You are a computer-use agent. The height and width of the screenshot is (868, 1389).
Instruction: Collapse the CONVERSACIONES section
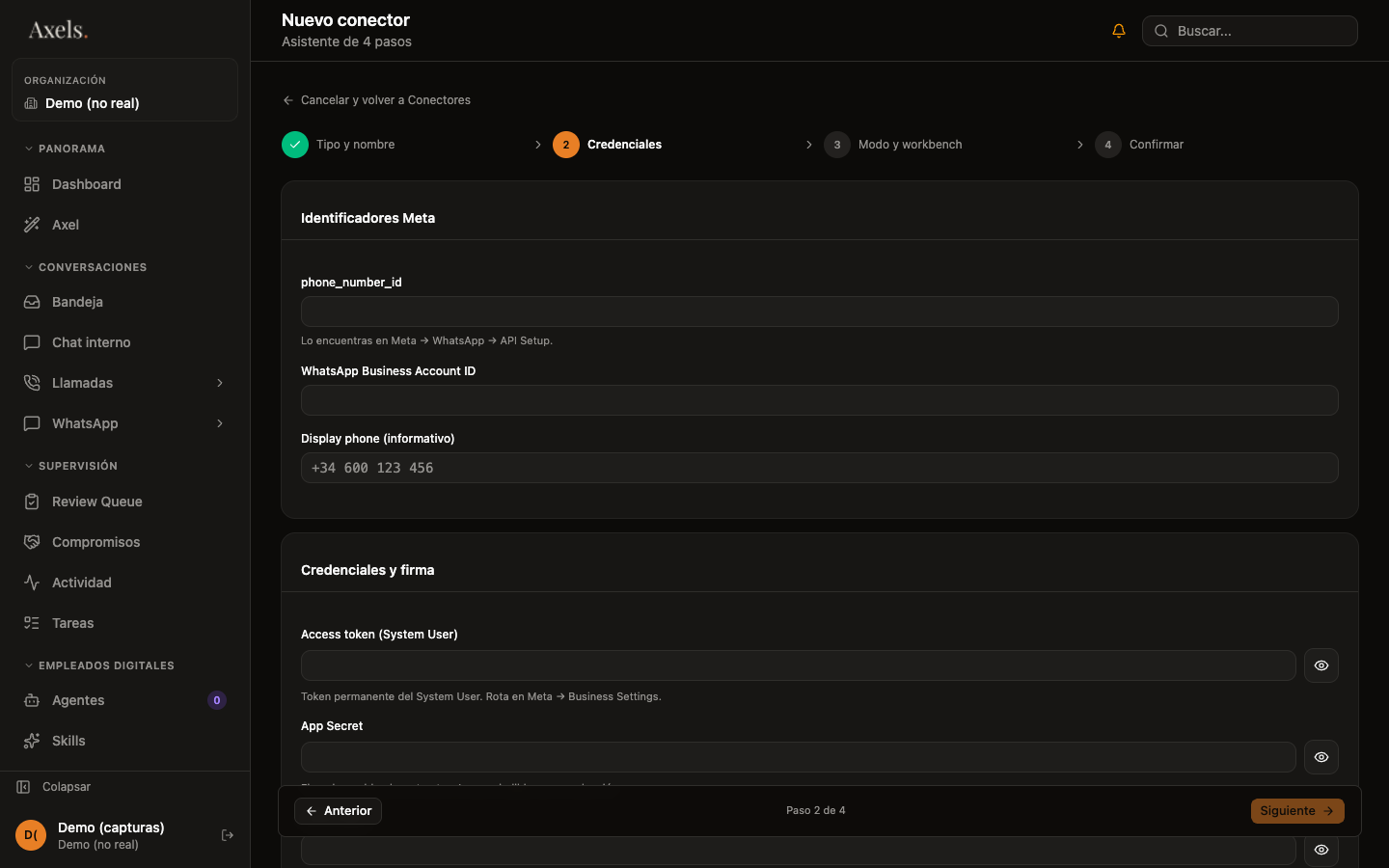(85, 267)
